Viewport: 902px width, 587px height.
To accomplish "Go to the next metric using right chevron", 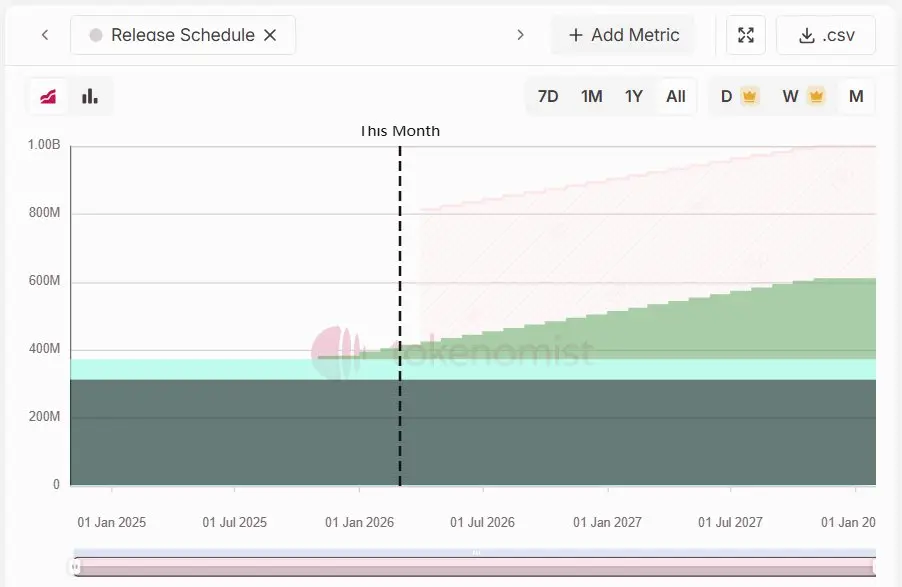I will (x=521, y=35).
